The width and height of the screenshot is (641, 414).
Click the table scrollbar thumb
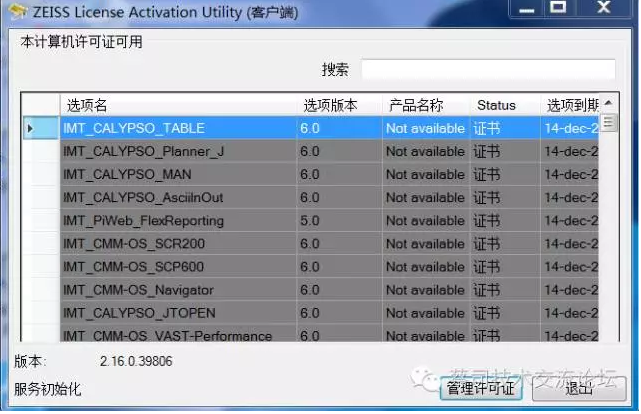608,122
